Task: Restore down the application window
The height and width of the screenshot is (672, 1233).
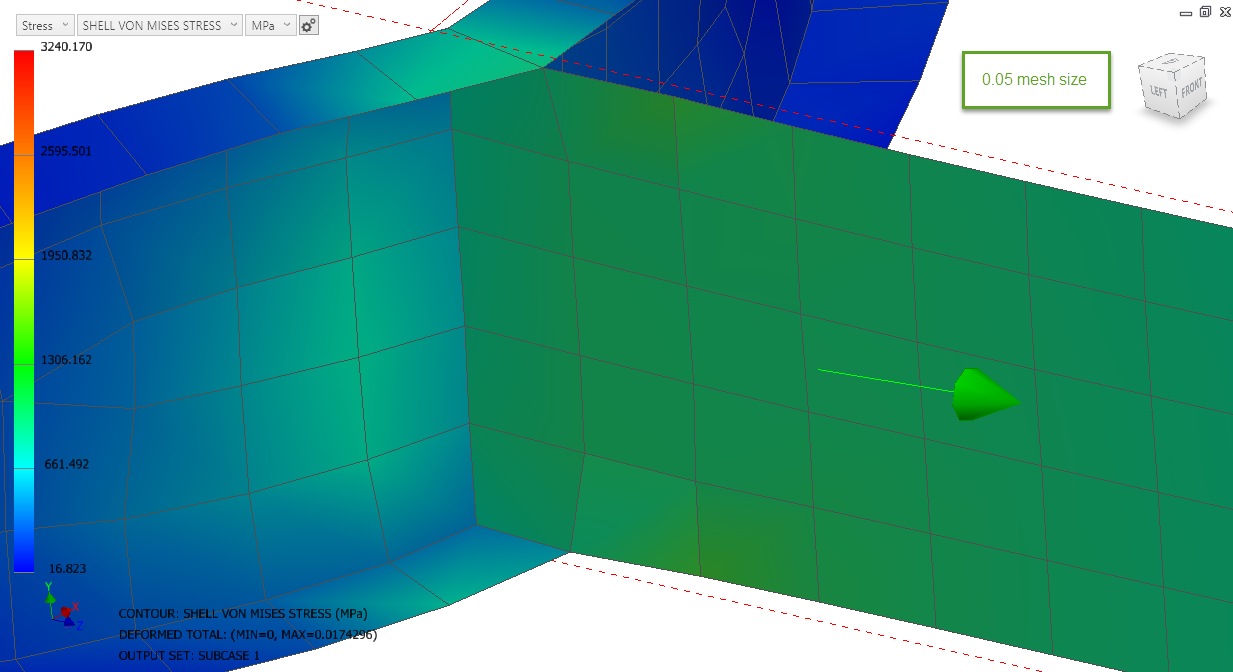Action: pos(1204,12)
